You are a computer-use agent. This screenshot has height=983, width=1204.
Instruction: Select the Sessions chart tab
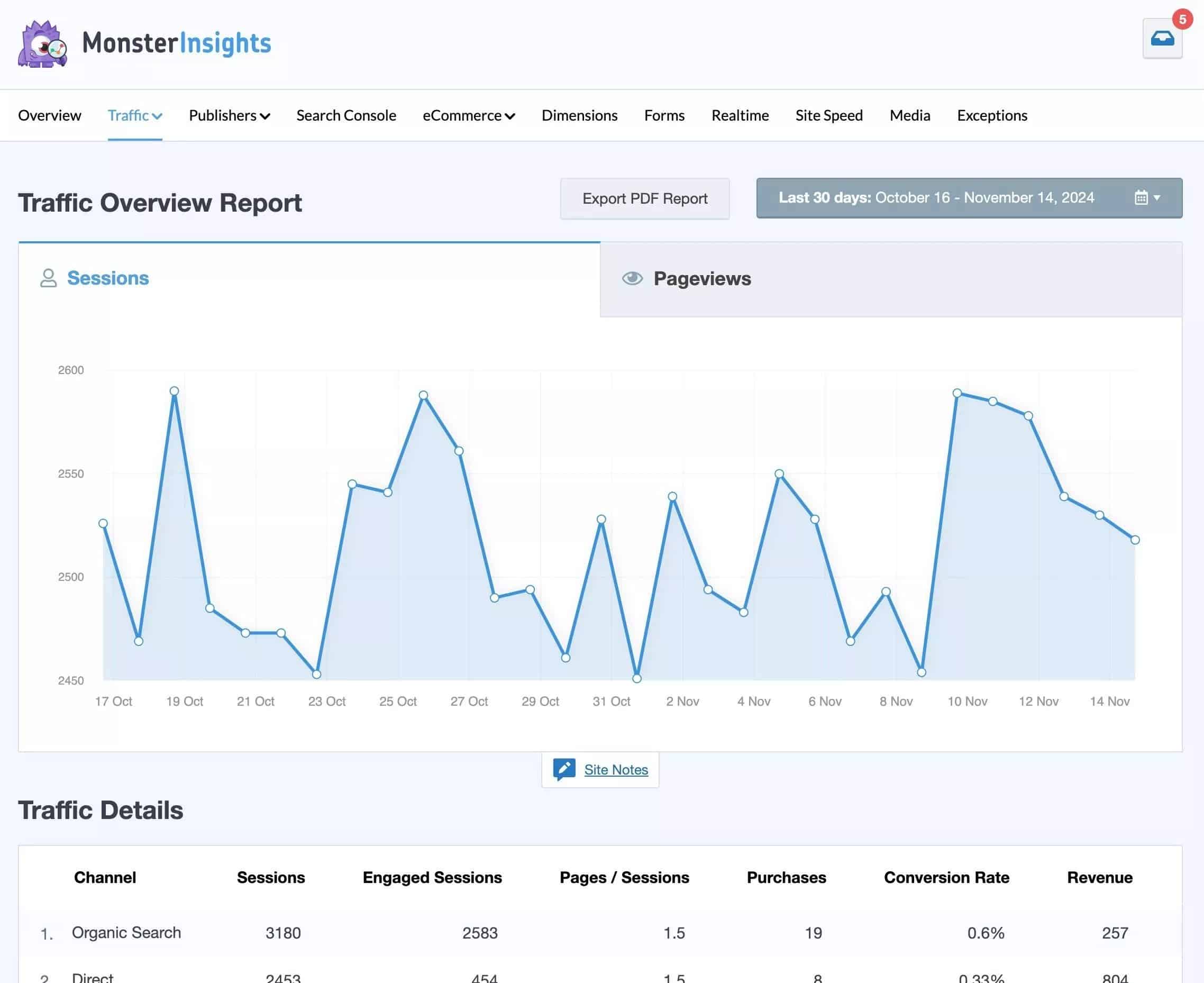point(108,278)
